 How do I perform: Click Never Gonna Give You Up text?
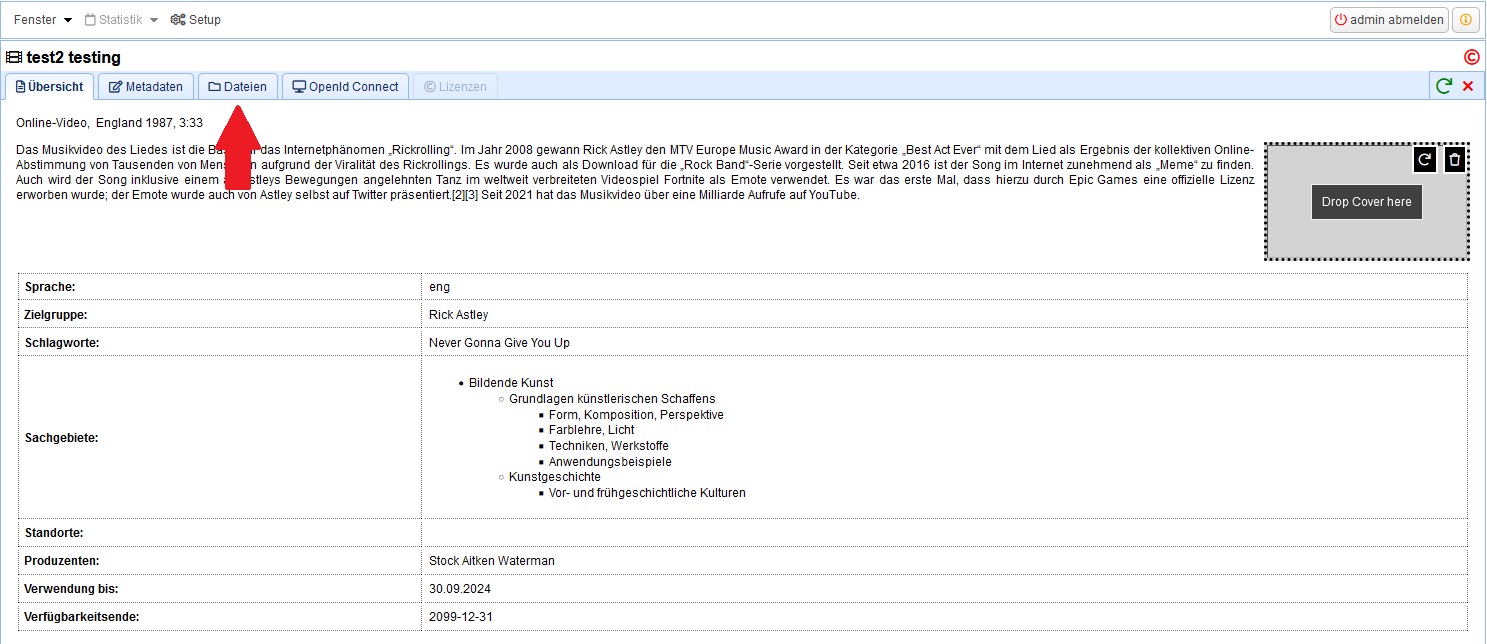499,343
